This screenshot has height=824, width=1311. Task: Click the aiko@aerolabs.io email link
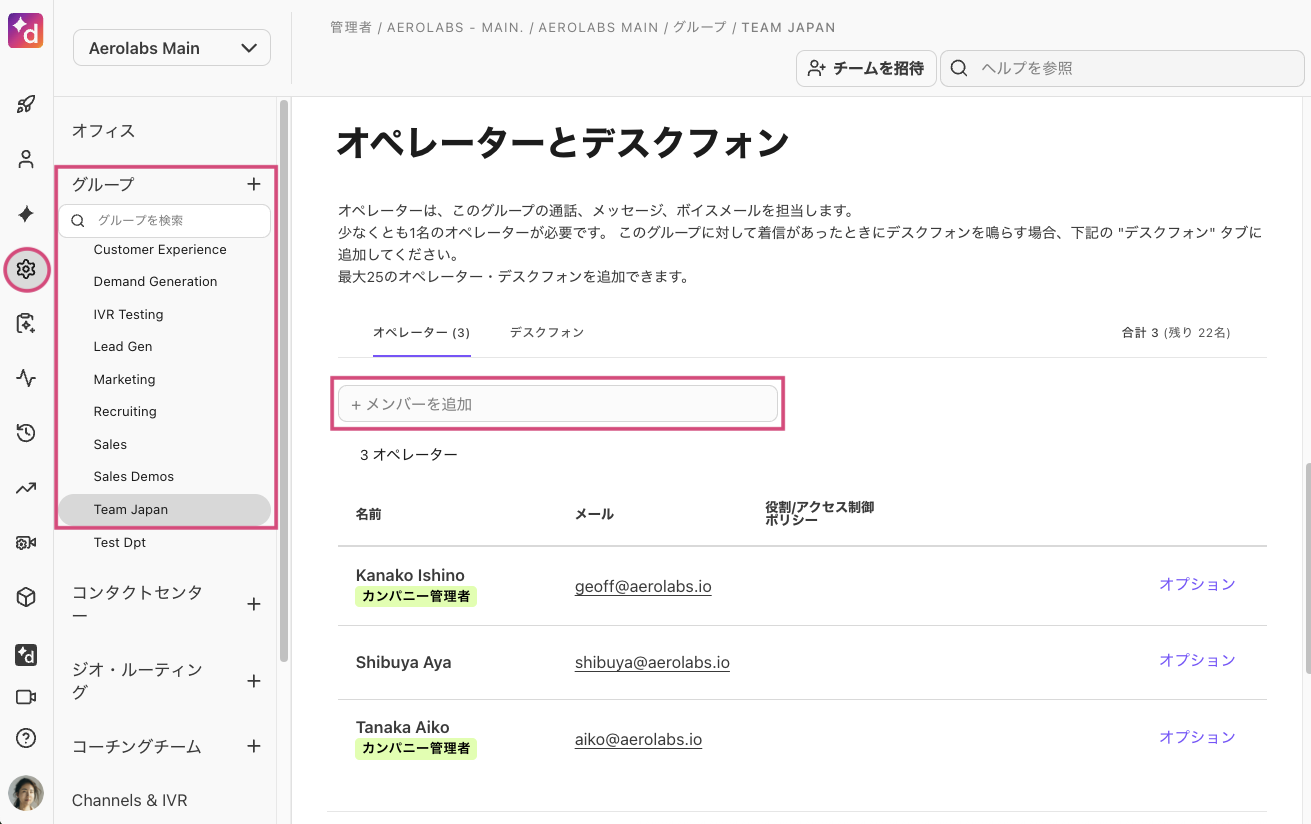638,740
